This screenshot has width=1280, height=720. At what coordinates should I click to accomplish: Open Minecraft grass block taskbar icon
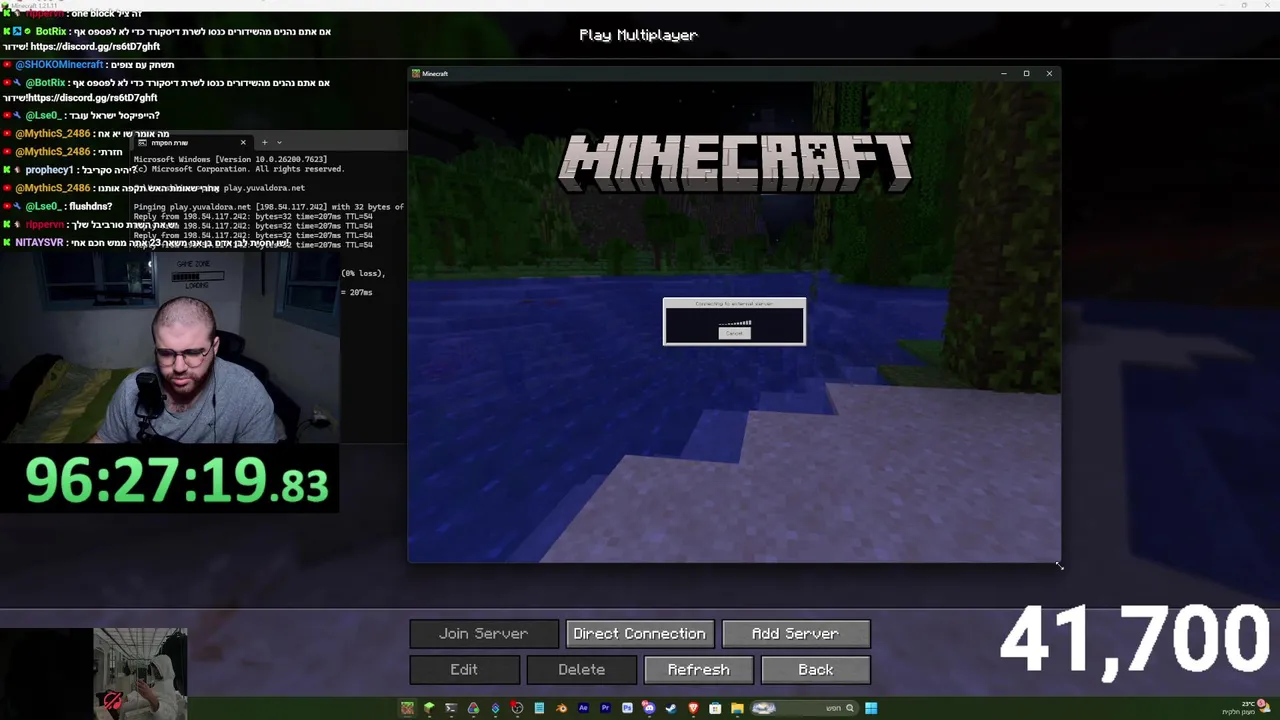point(407,708)
